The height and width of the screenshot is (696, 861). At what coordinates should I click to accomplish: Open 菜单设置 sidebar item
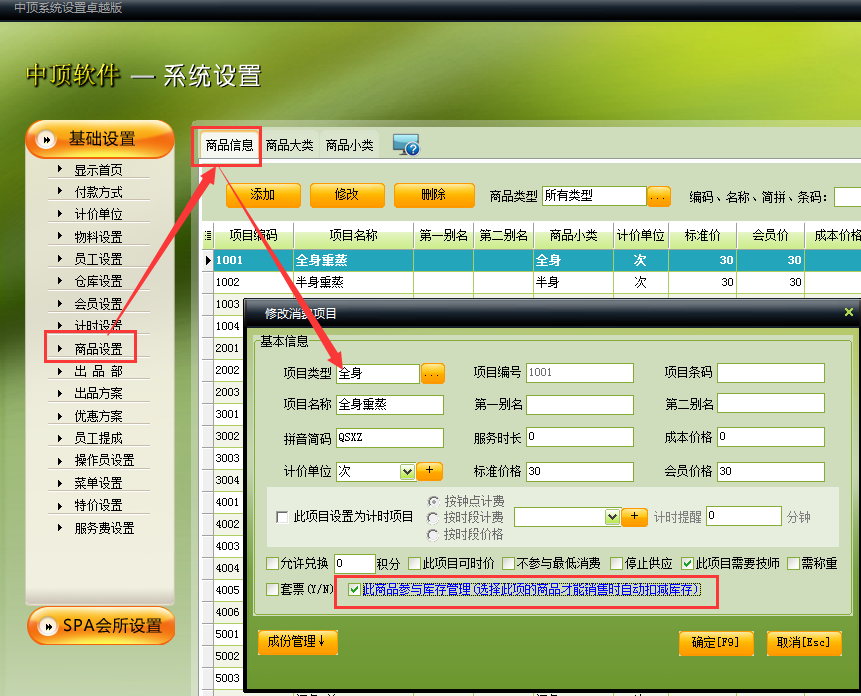(x=98, y=482)
